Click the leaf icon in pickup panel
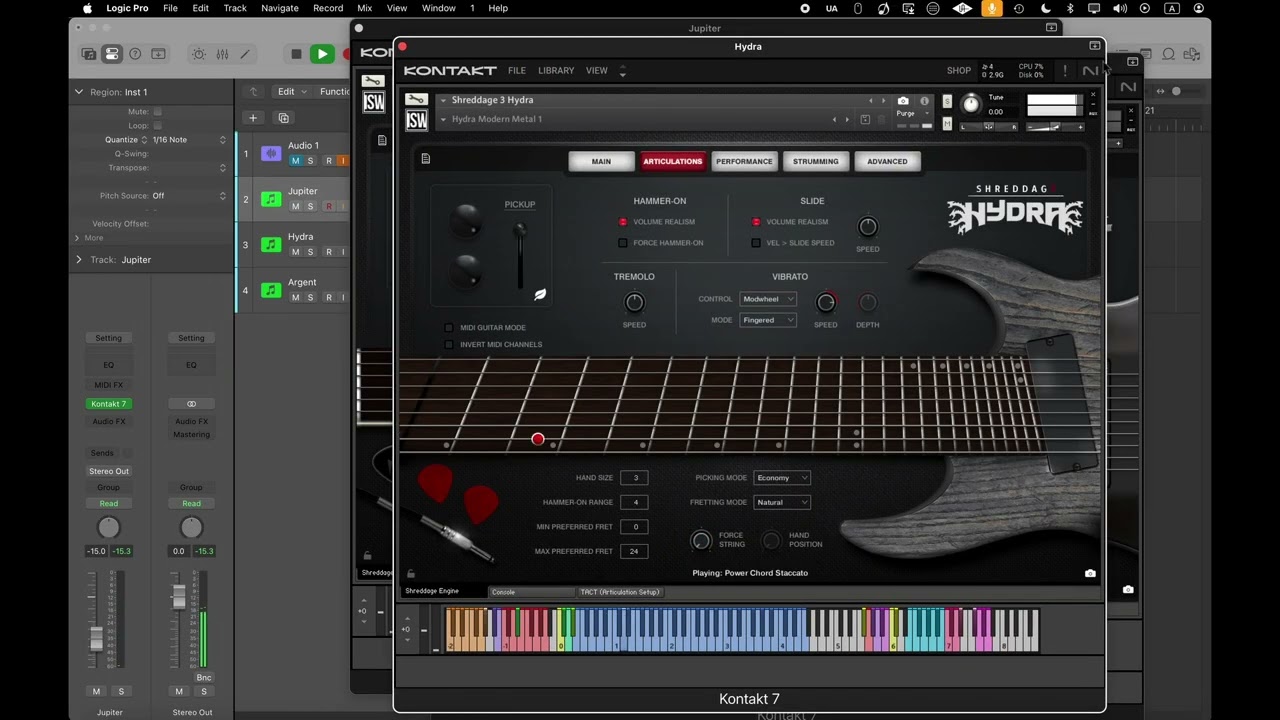 (540, 294)
